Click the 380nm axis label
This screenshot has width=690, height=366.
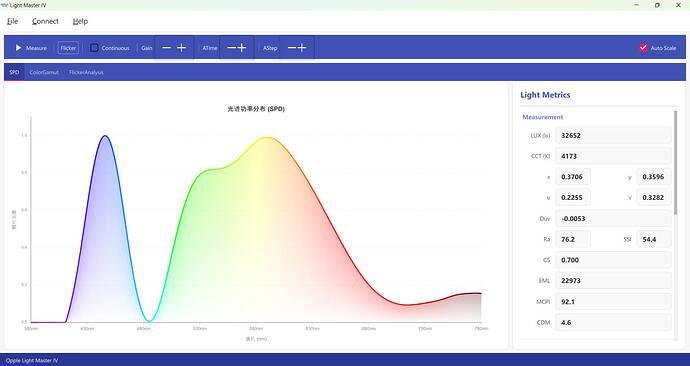coord(31,329)
